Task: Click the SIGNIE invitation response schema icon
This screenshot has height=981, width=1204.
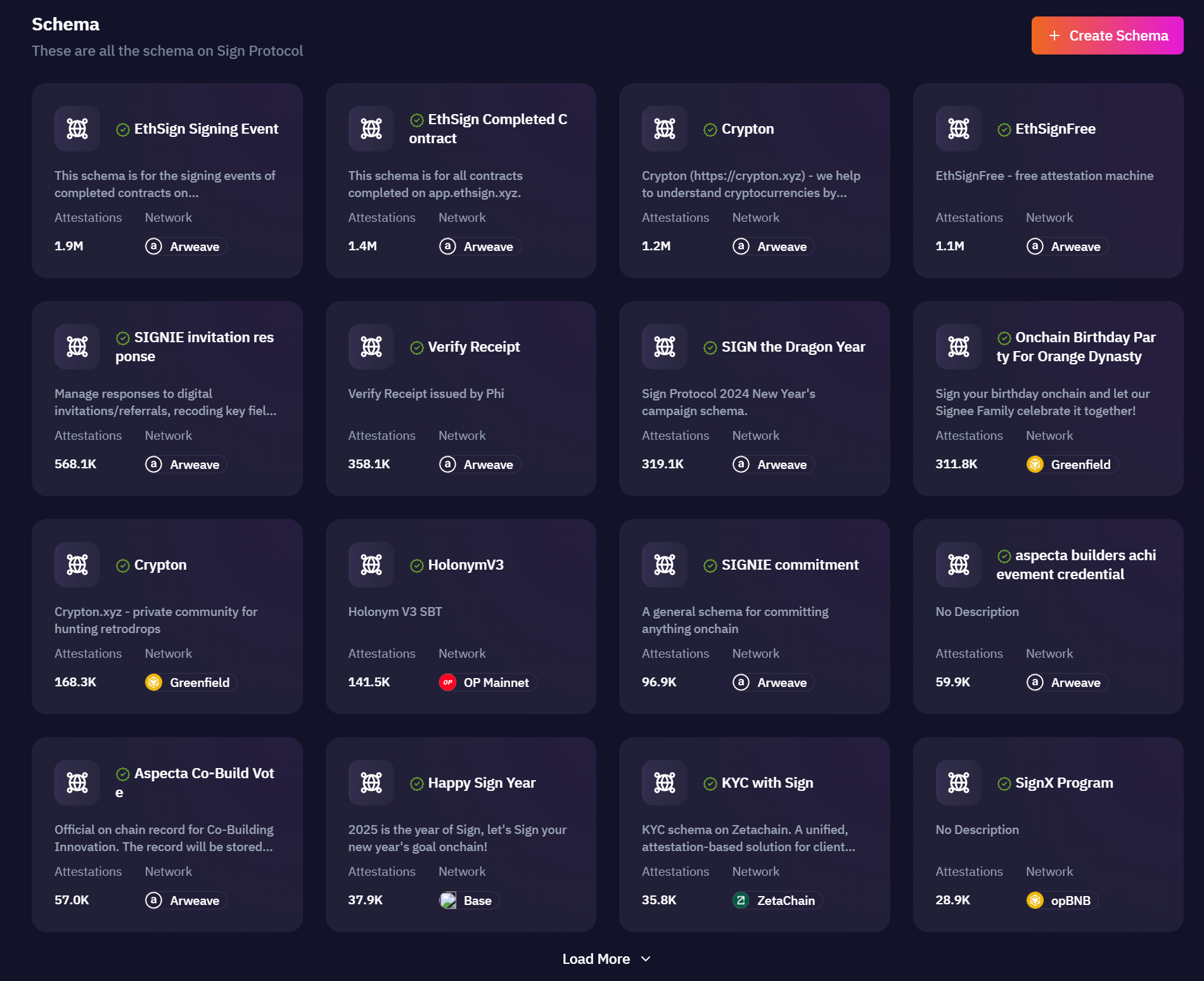Action: [x=77, y=347]
